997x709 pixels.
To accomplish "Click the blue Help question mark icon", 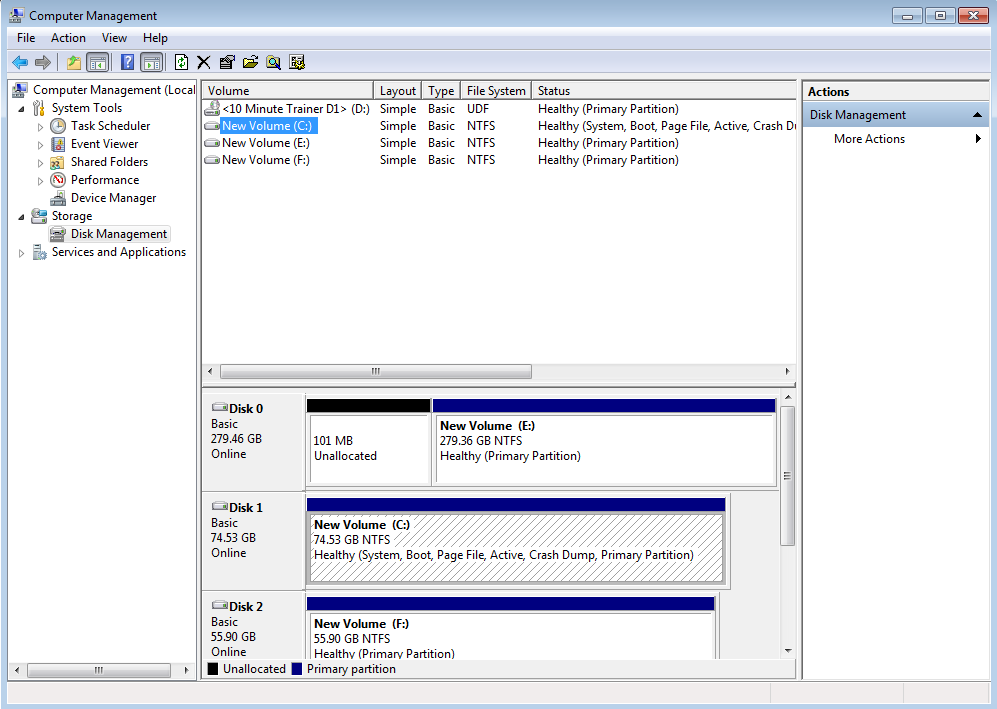I will click(127, 62).
